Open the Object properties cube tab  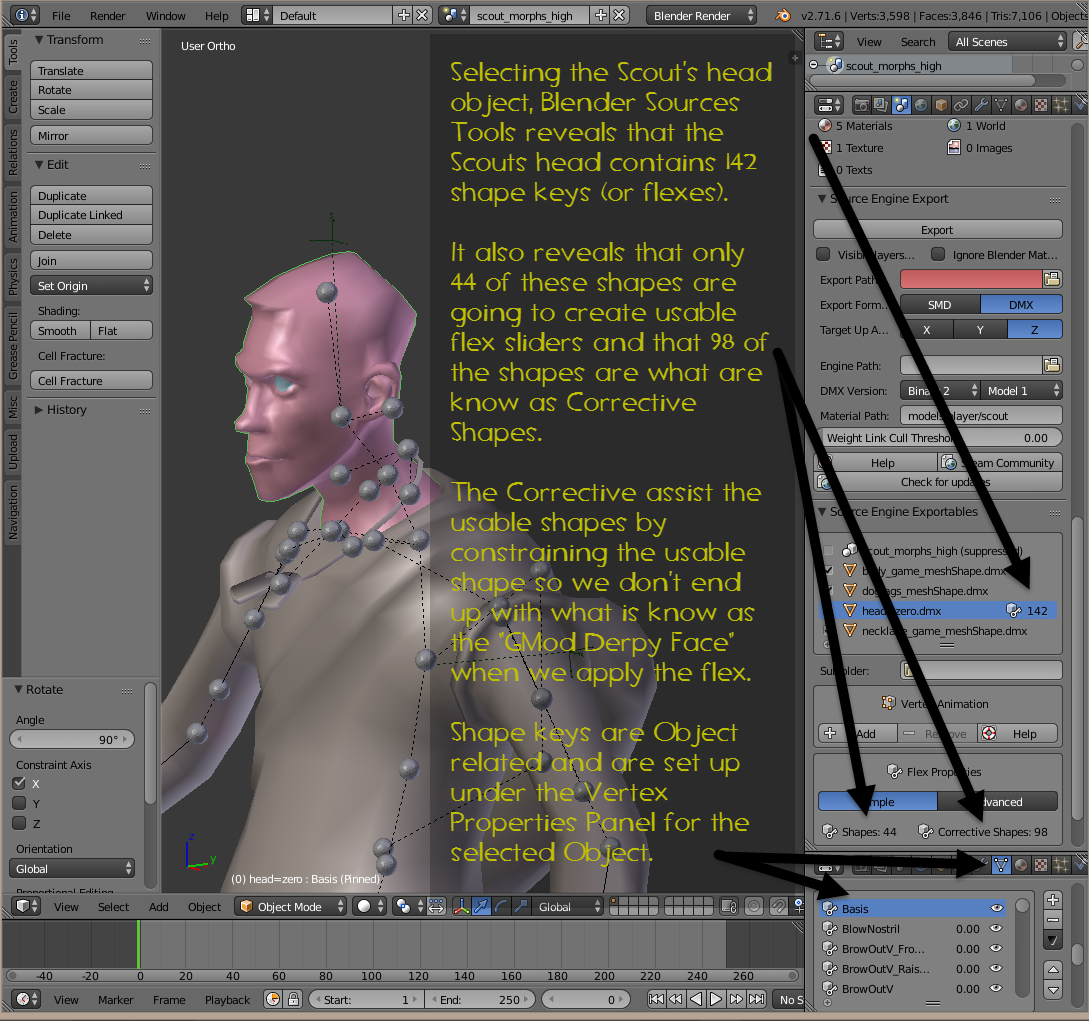941,105
